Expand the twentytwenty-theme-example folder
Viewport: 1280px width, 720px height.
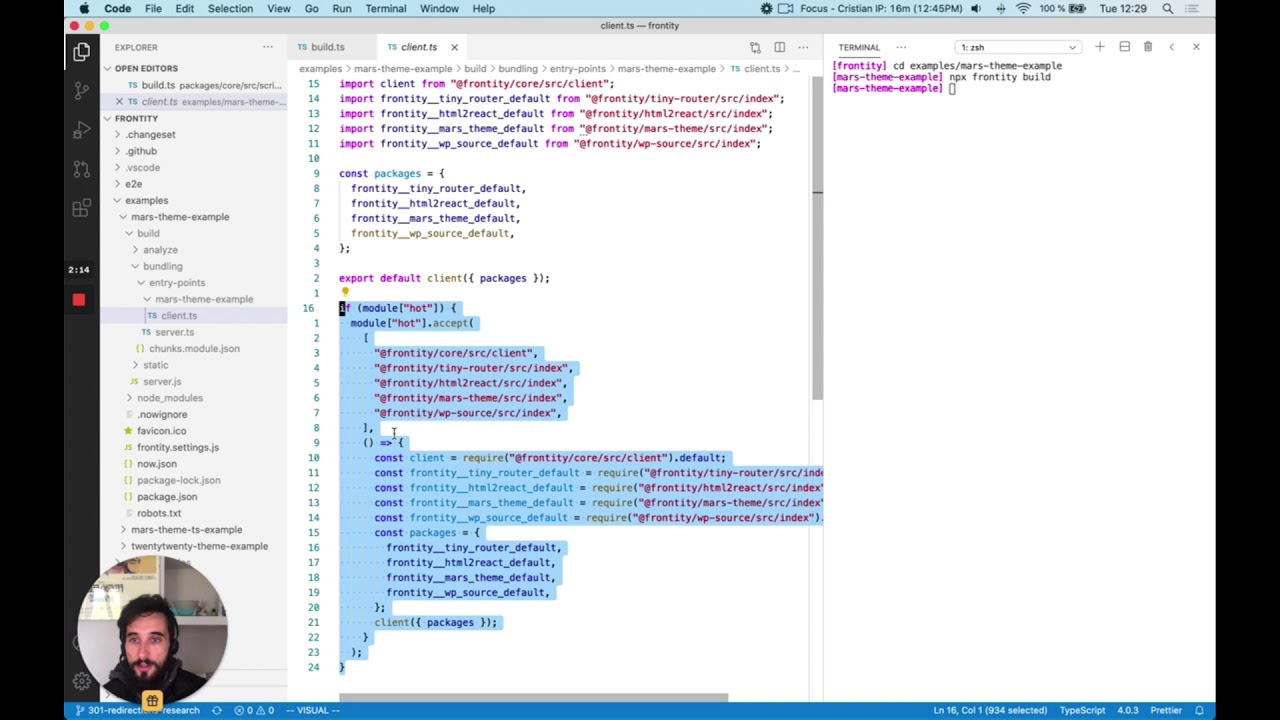(199, 546)
